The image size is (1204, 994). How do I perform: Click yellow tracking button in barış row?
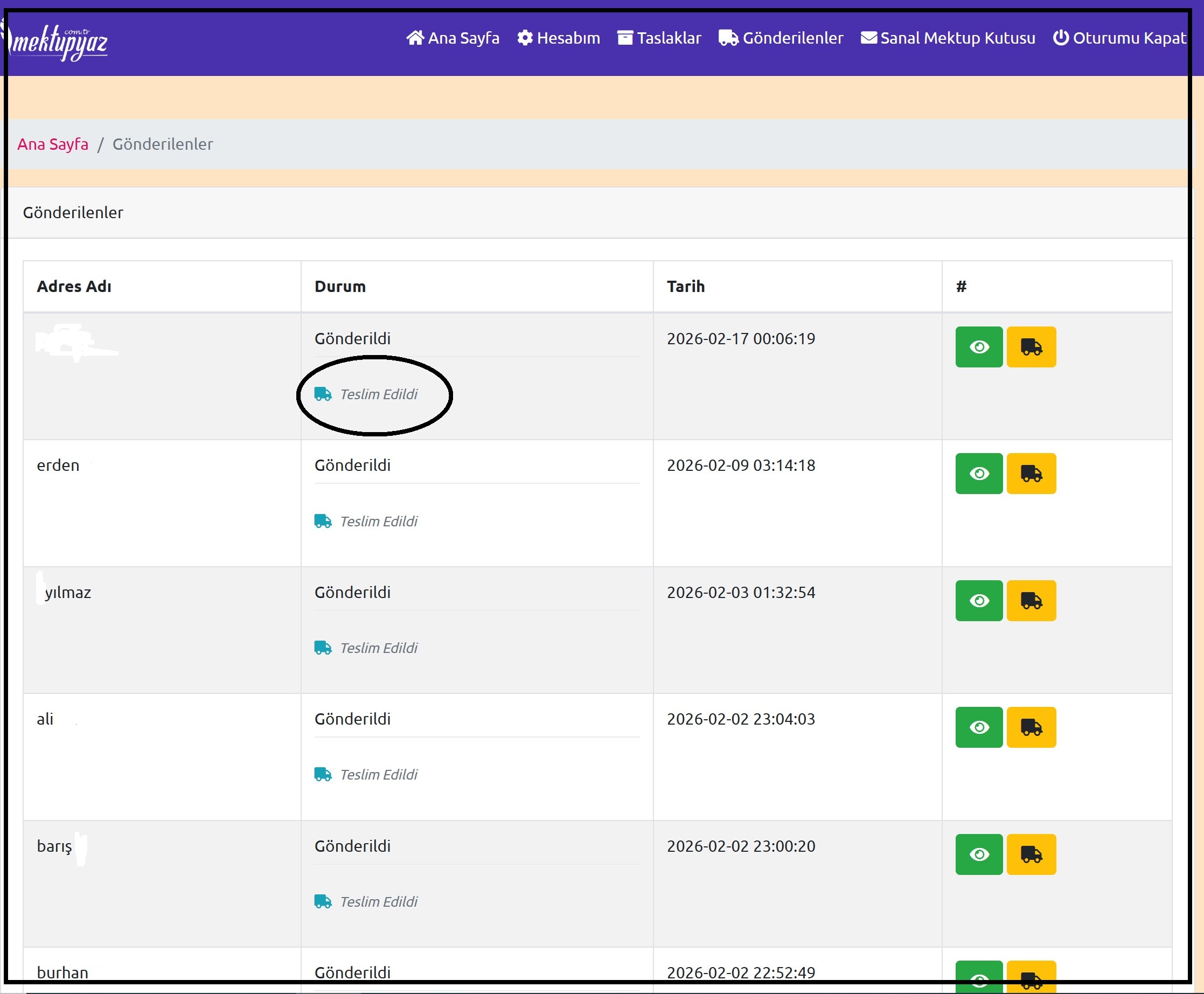[x=1031, y=854]
